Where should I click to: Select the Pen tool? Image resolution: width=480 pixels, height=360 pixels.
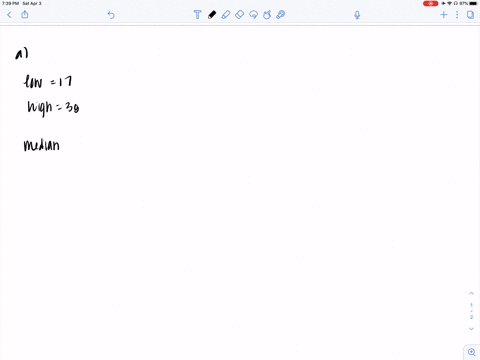[212, 15]
